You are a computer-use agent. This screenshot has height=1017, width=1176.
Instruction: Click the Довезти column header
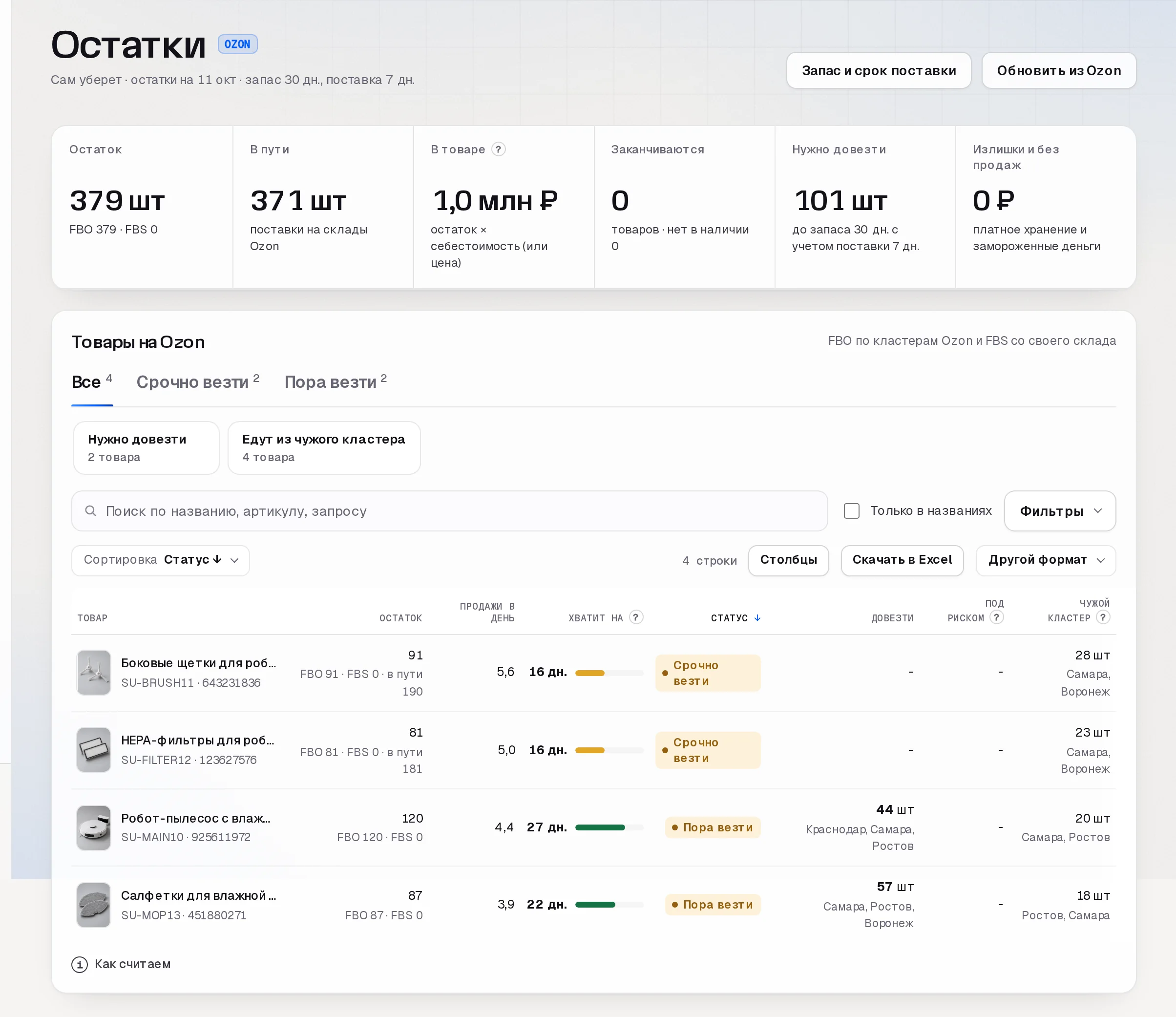pyautogui.click(x=892, y=618)
